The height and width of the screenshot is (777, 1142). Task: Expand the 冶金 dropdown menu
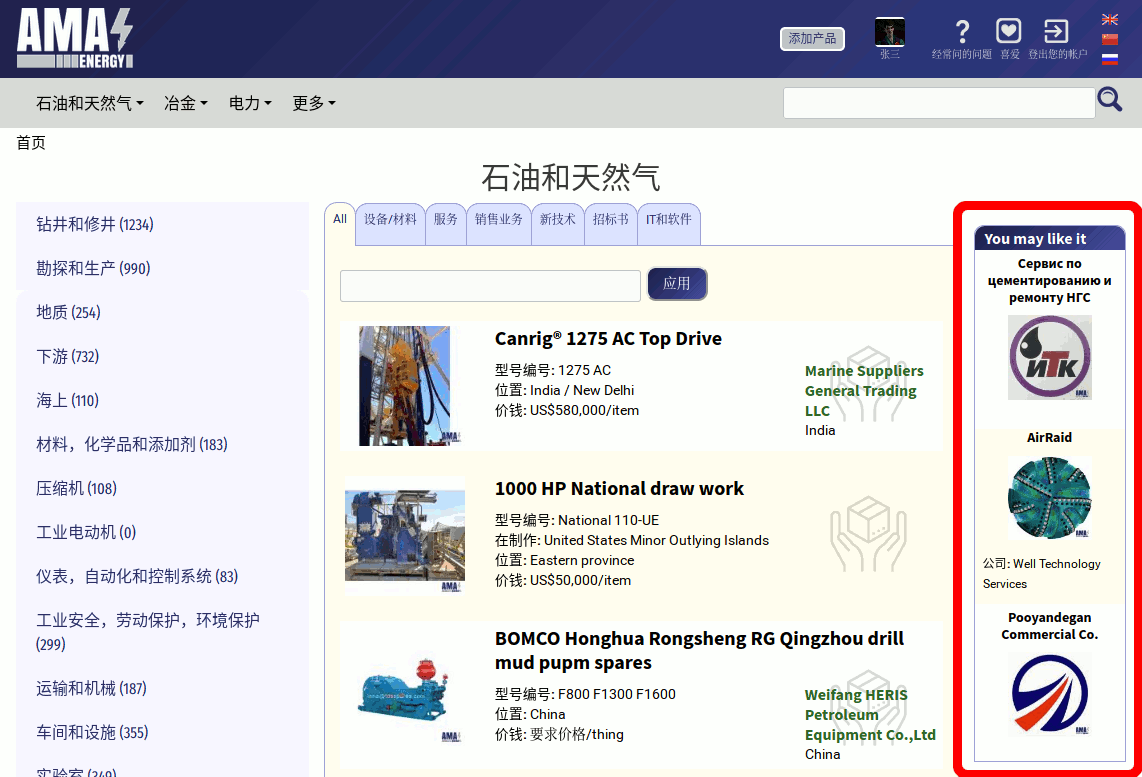coord(186,103)
